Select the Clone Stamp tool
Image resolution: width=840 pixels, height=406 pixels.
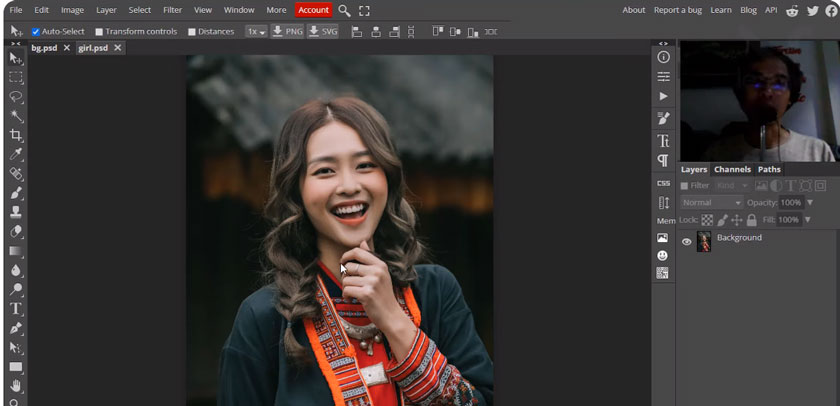[x=16, y=212]
